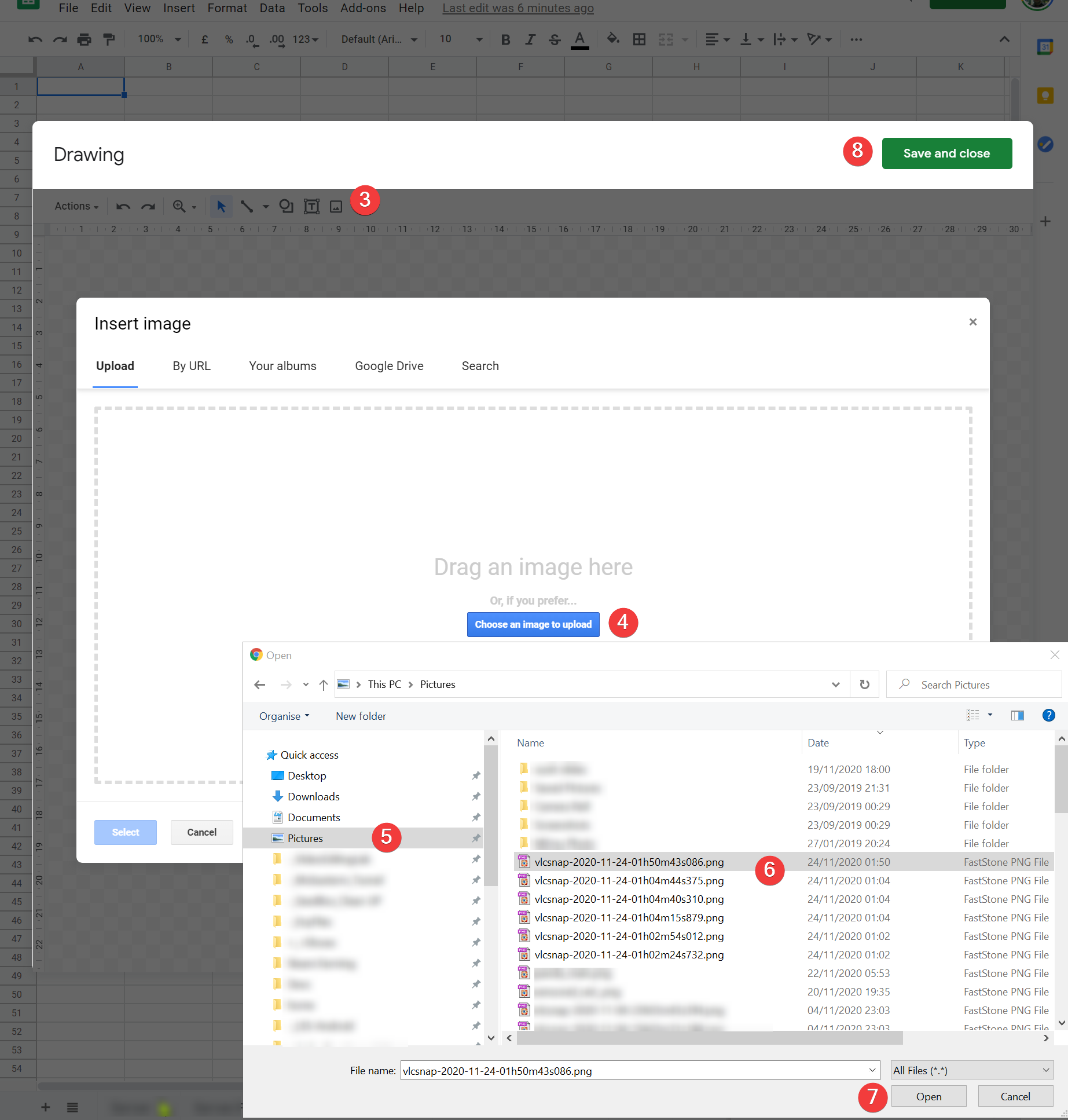
Task: Click Open button in file dialog
Action: pyautogui.click(x=928, y=1097)
